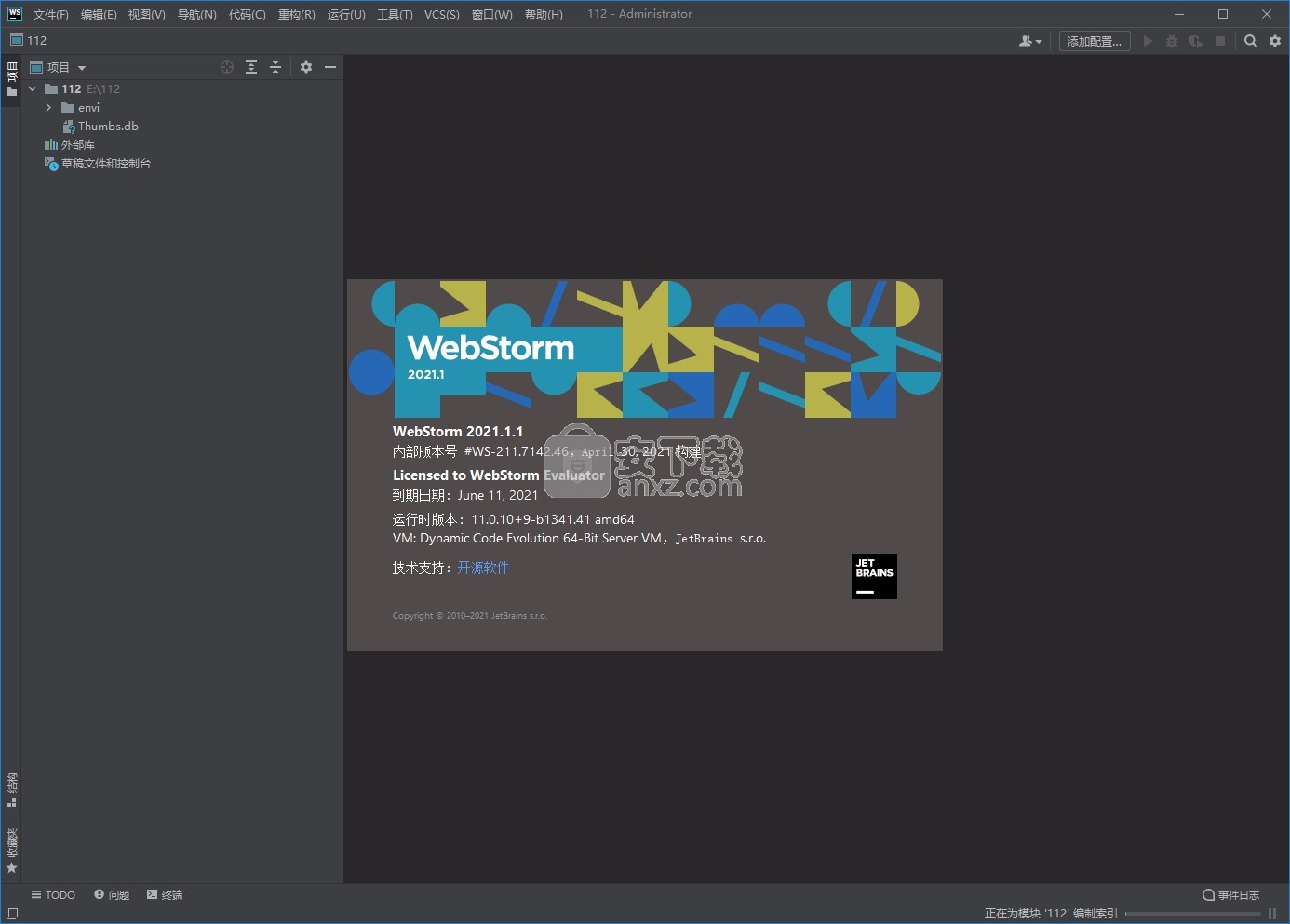Click the indexing progress bar
The height and width of the screenshot is (924, 1290).
pyautogui.click(x=1193, y=914)
